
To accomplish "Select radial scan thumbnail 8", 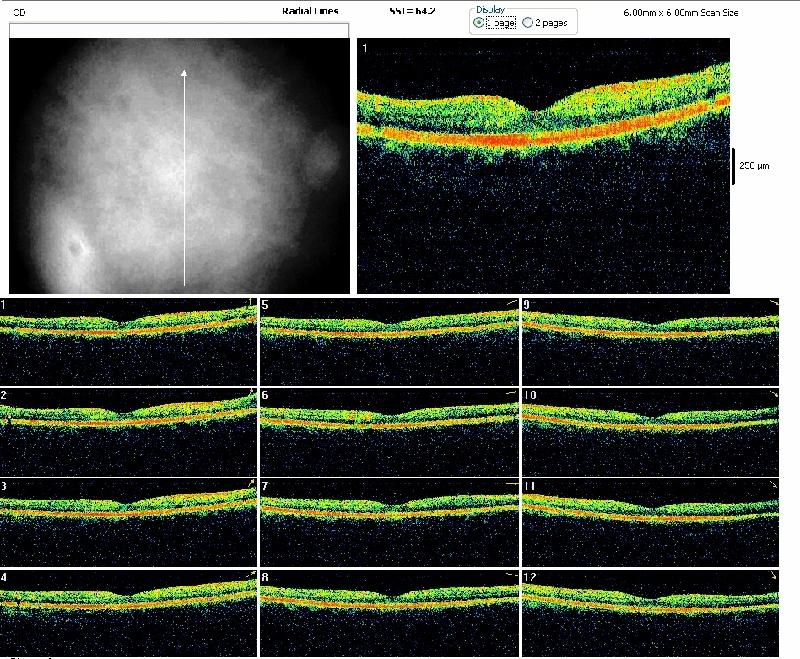I will (389, 612).
